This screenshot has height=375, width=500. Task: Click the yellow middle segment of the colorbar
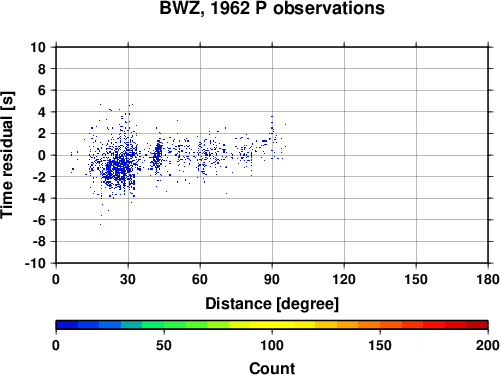272,325
